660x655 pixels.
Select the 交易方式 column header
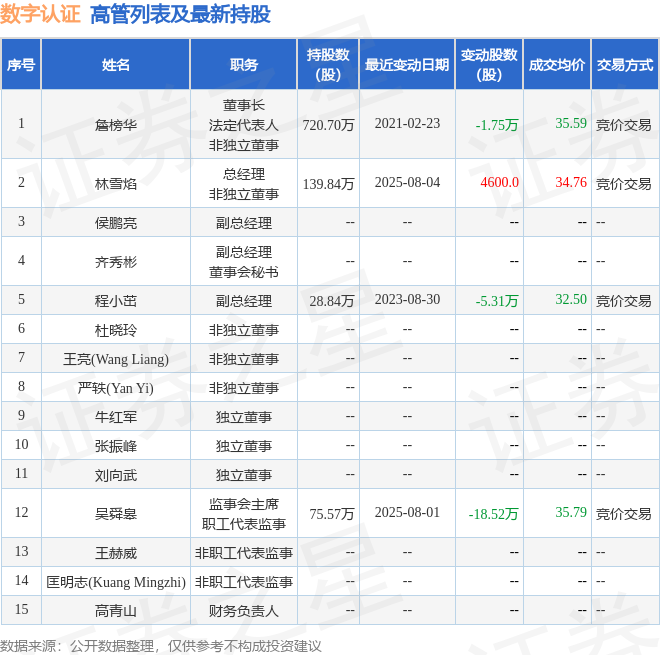click(x=625, y=65)
